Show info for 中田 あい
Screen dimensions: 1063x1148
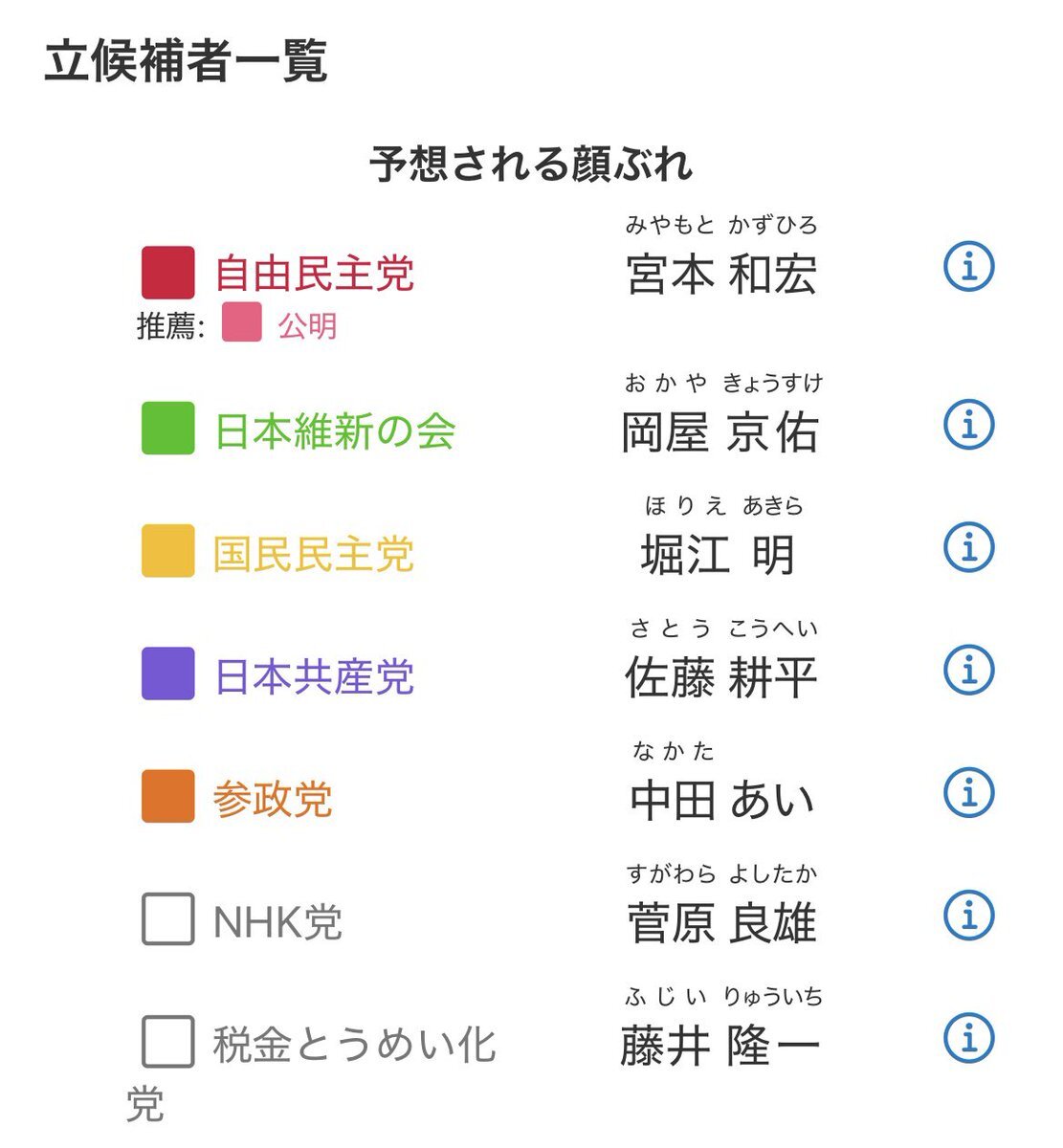tap(969, 792)
